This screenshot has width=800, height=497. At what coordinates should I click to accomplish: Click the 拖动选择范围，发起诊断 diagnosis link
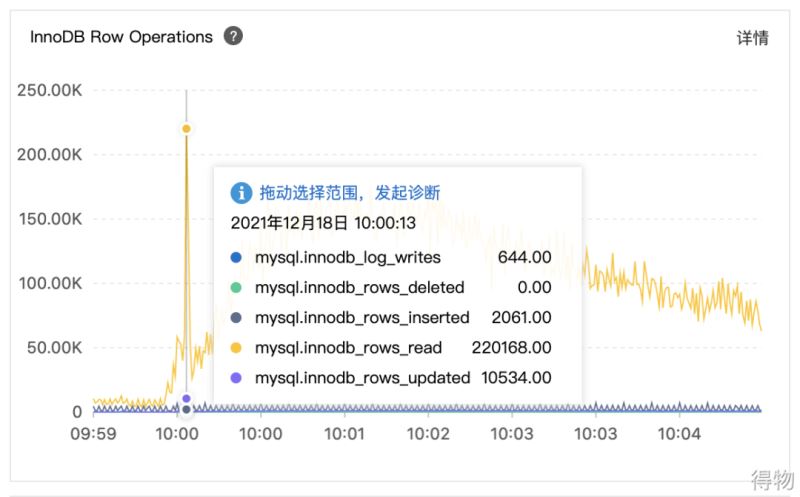point(350,193)
